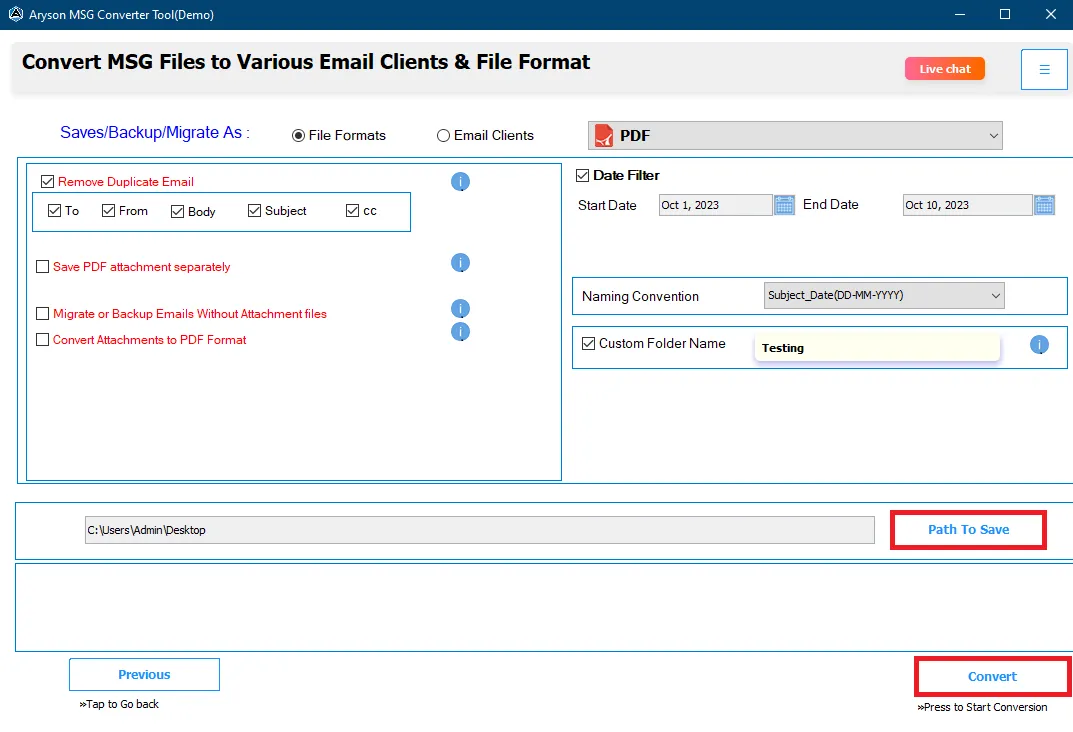1073x732 pixels.
Task: Uncheck Custom Folder Name
Action: point(589,343)
